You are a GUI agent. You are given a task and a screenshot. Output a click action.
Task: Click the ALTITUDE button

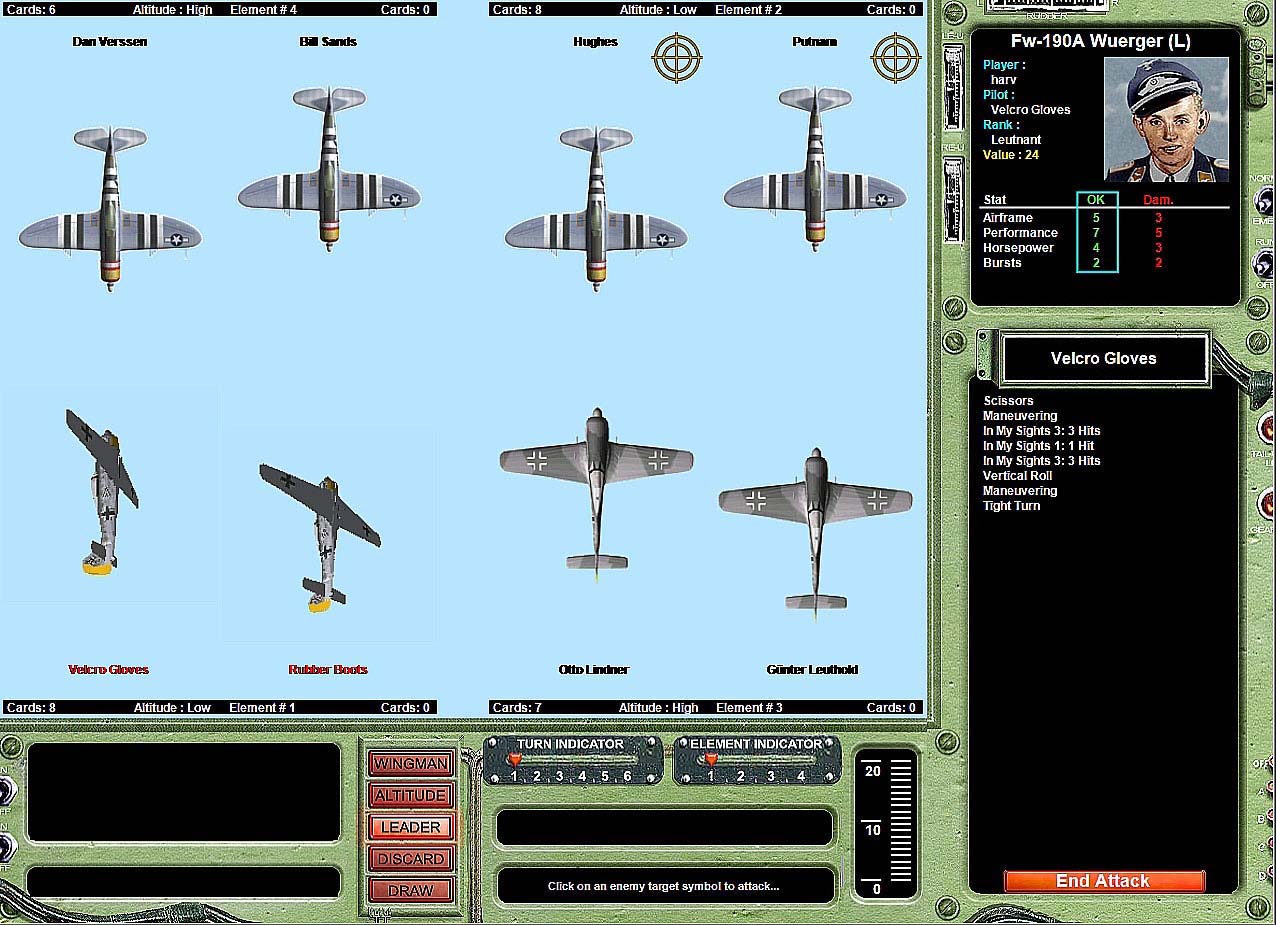(x=410, y=796)
